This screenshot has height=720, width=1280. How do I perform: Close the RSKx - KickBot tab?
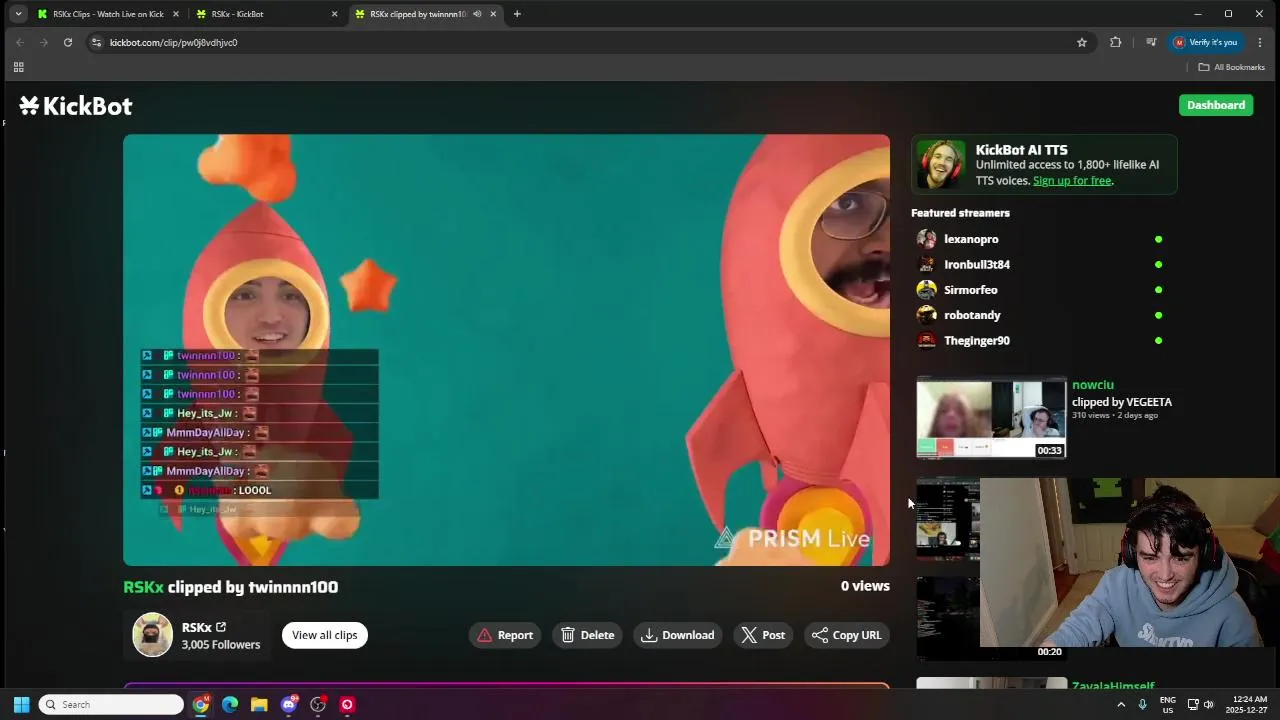[x=334, y=14]
